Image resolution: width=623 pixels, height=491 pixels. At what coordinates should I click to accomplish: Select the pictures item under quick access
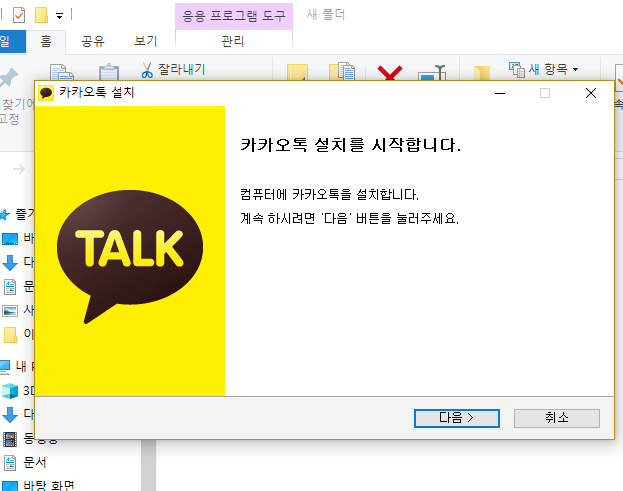pos(17,310)
